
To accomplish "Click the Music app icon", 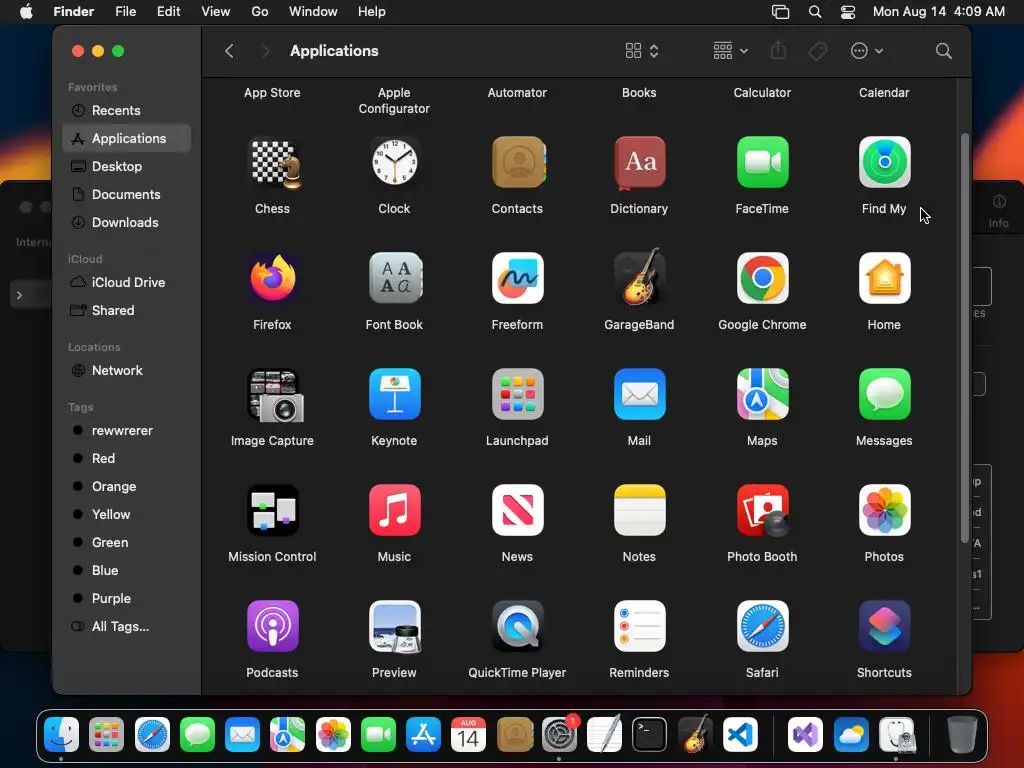I will [x=394, y=510].
